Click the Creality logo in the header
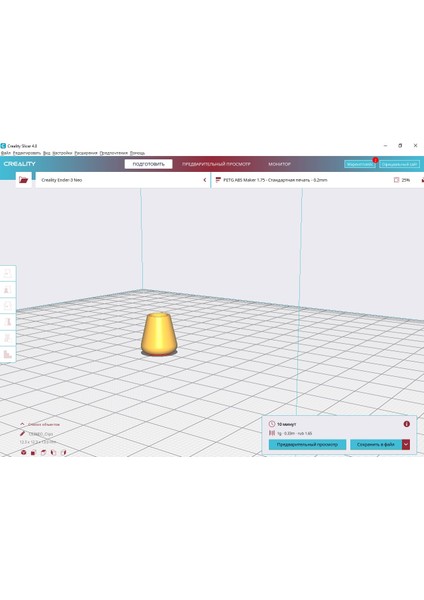This screenshot has height=600, width=424. point(20,164)
